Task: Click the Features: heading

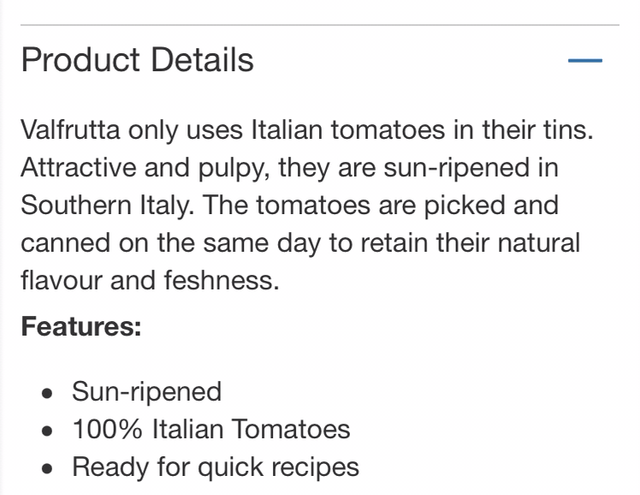Action: coord(82,327)
